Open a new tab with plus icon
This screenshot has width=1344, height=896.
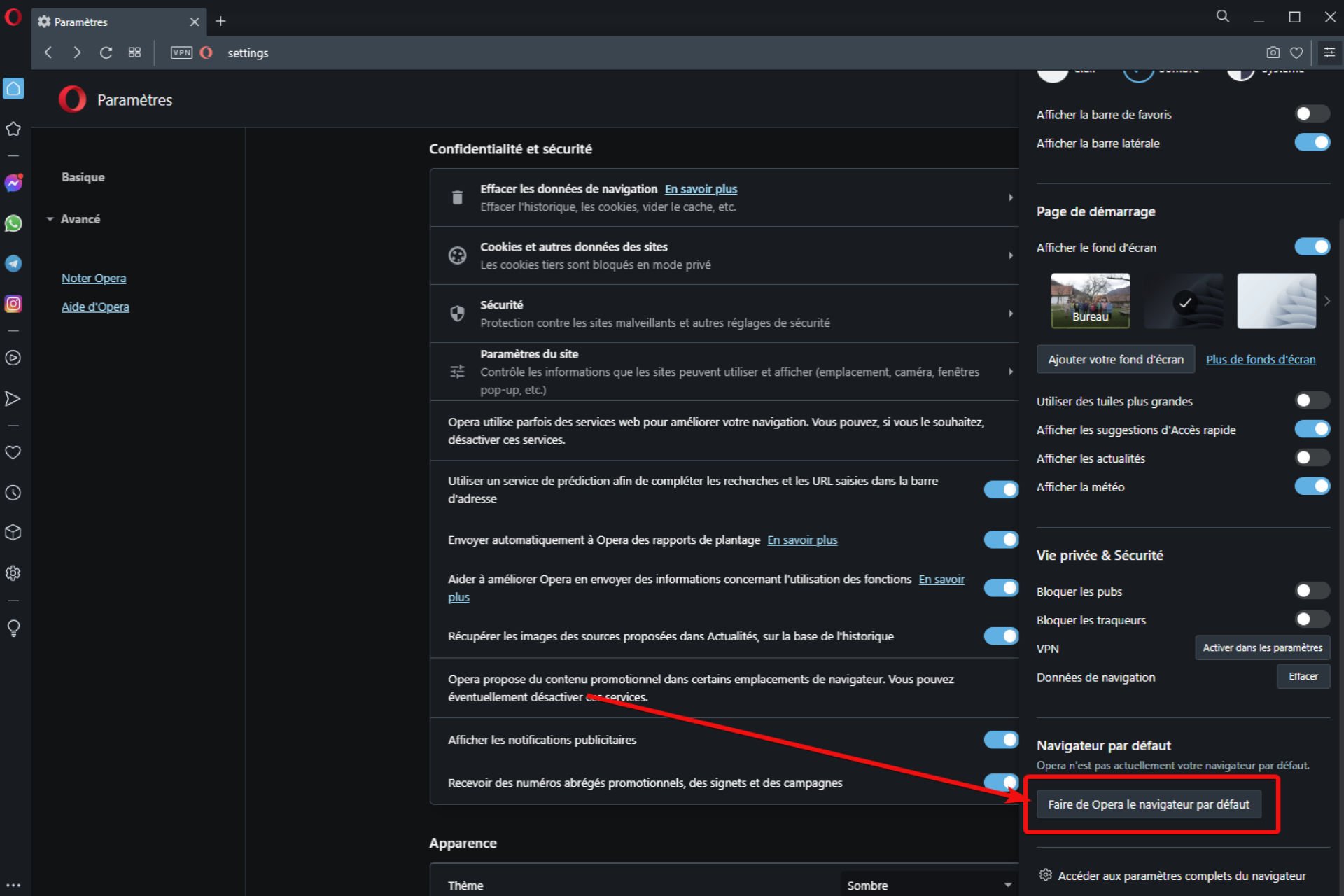[220, 21]
